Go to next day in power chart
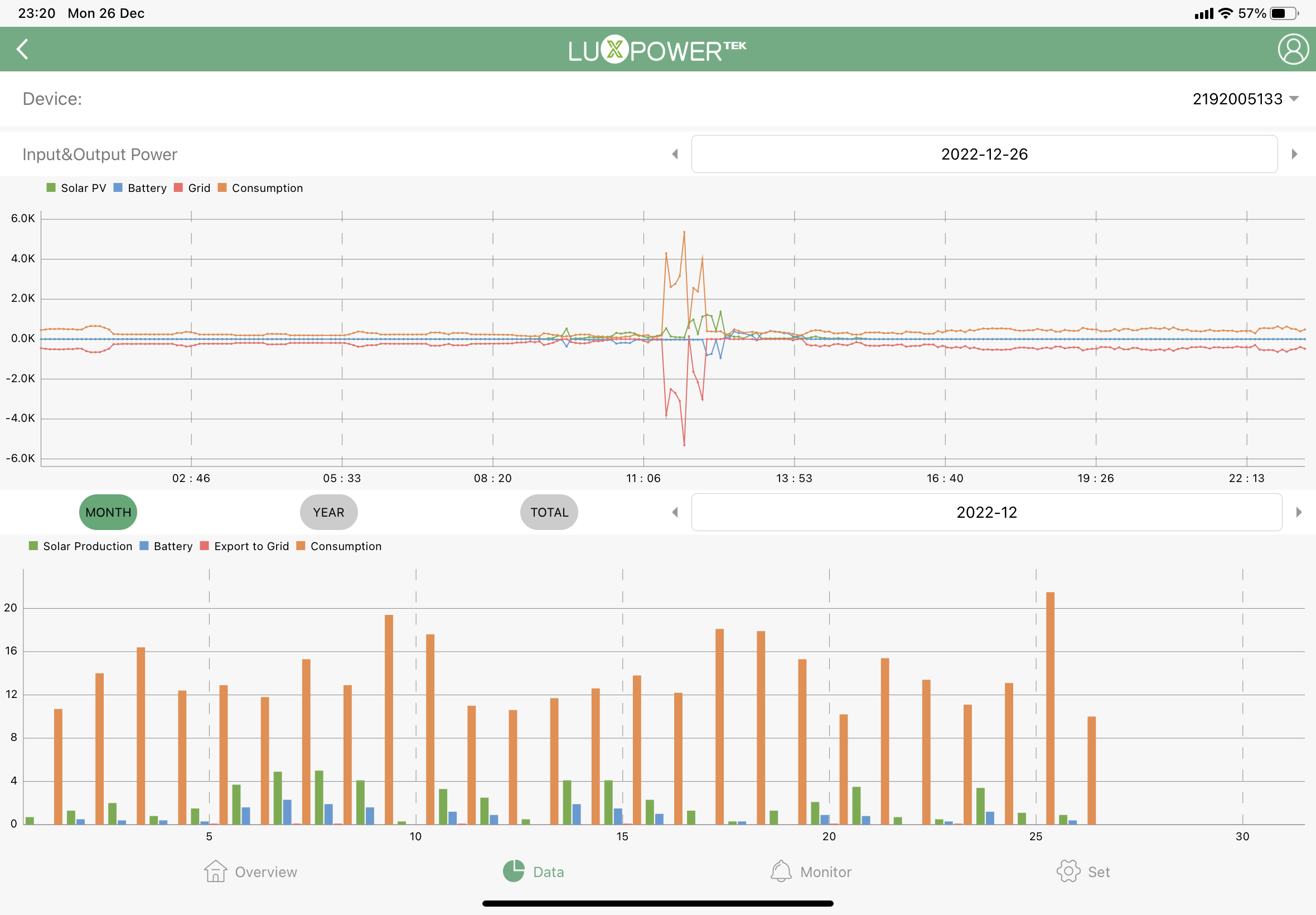 [1294, 154]
